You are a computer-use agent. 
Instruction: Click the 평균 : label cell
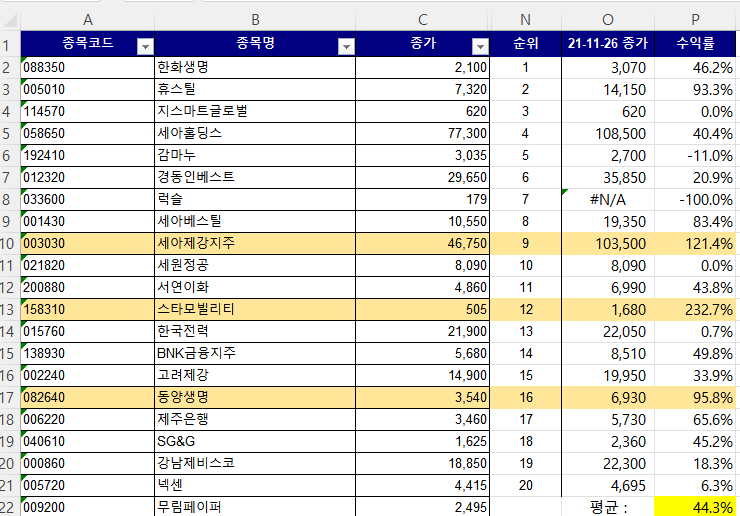click(x=608, y=507)
